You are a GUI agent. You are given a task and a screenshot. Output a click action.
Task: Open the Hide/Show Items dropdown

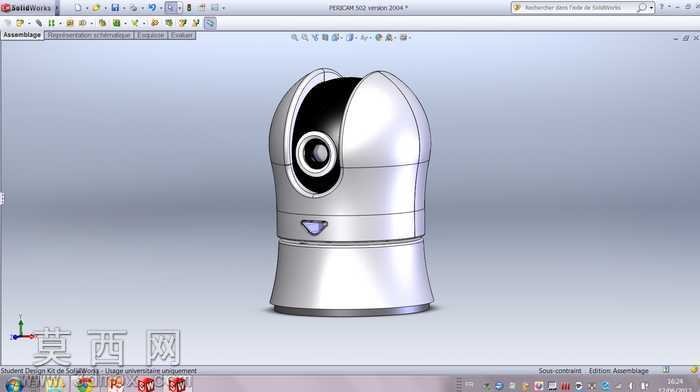[x=365, y=38]
